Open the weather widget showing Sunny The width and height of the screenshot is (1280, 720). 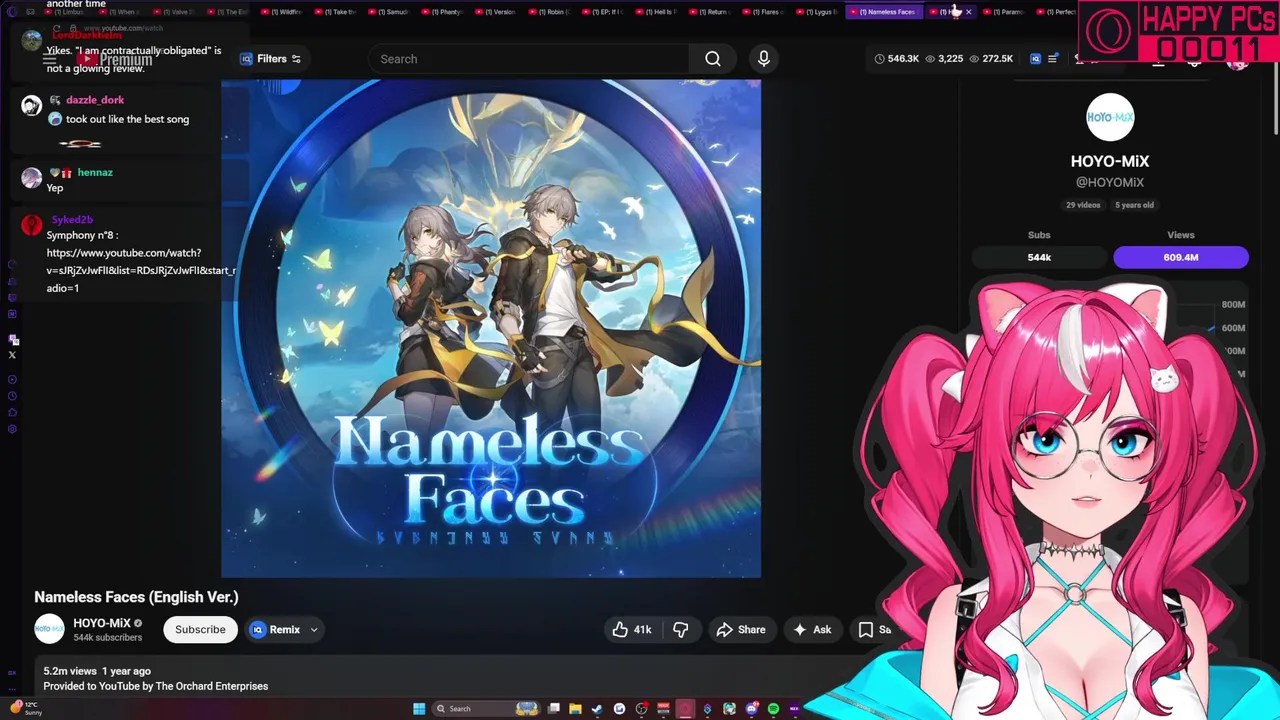tap(24, 708)
